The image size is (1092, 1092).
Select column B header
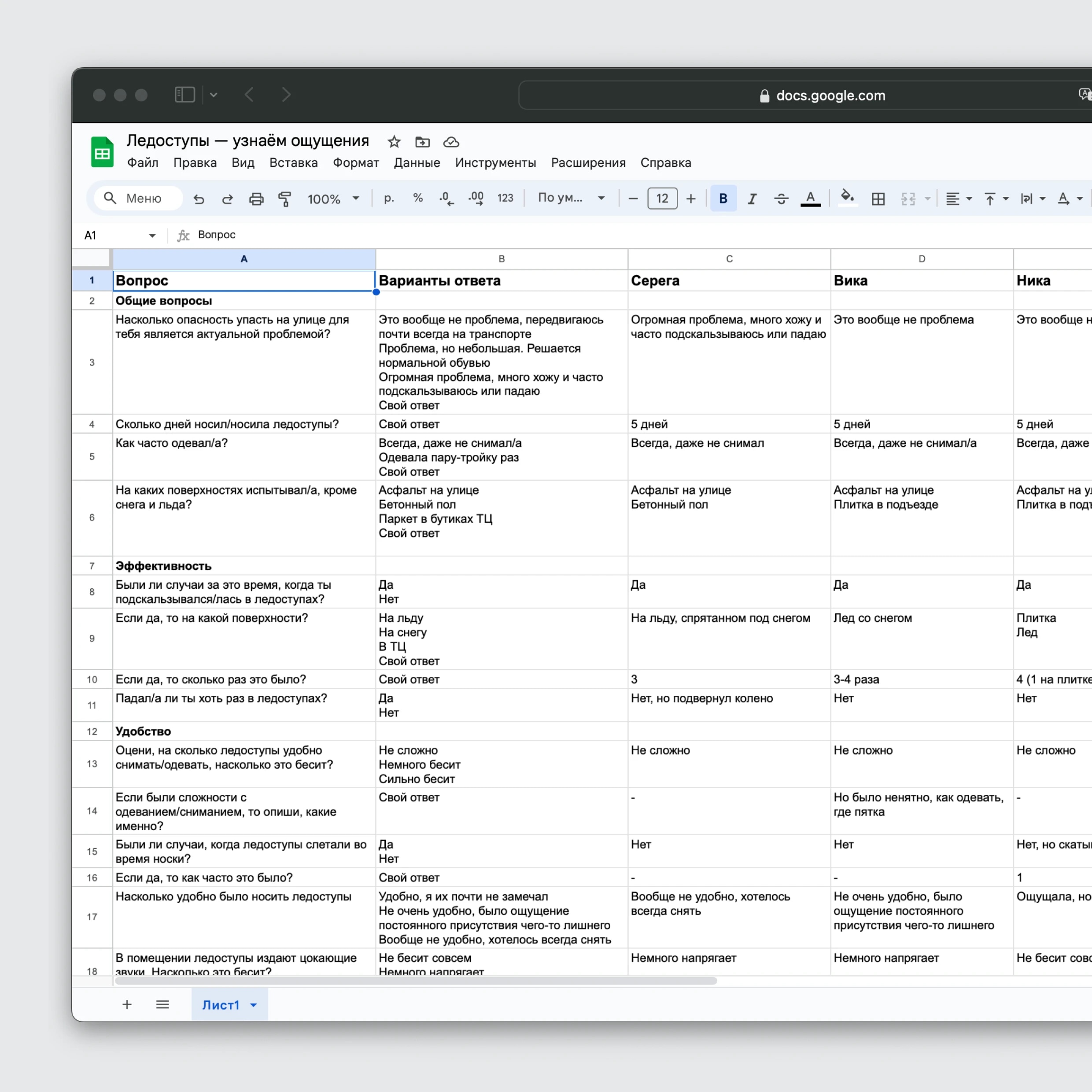click(502, 259)
